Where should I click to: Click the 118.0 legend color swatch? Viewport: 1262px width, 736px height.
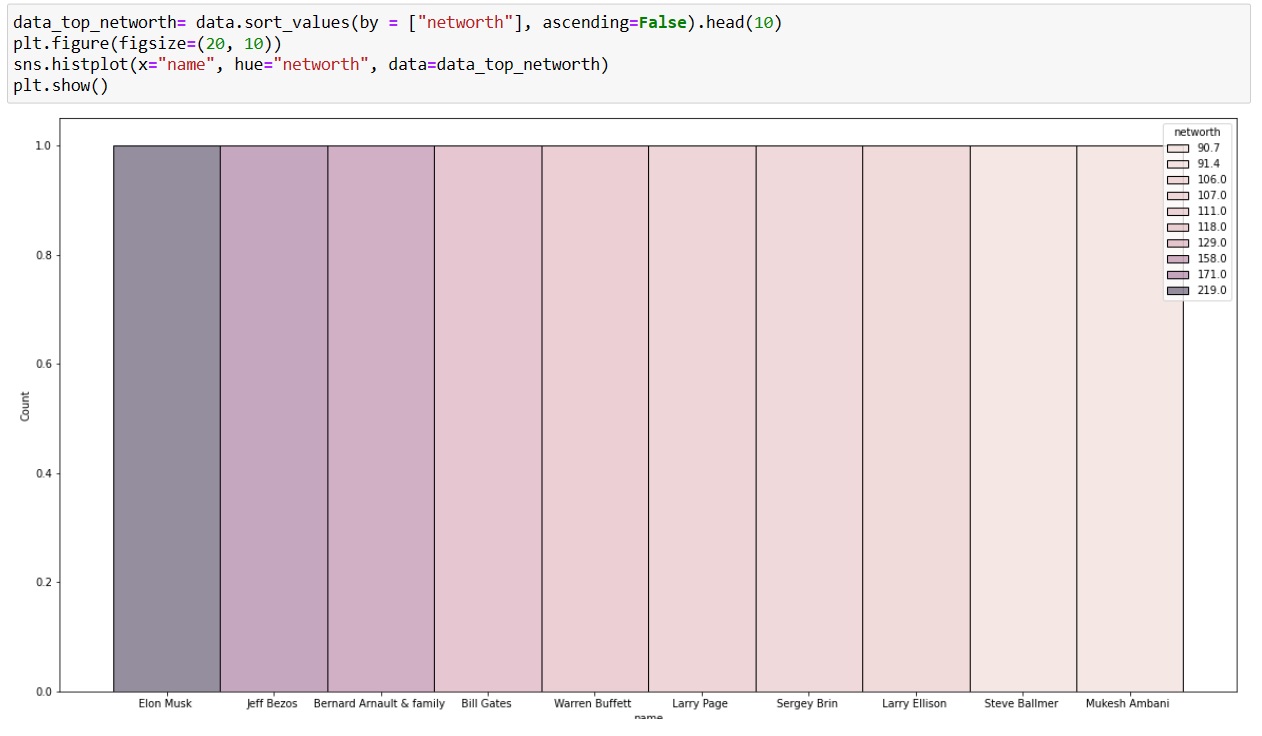tap(1178, 227)
